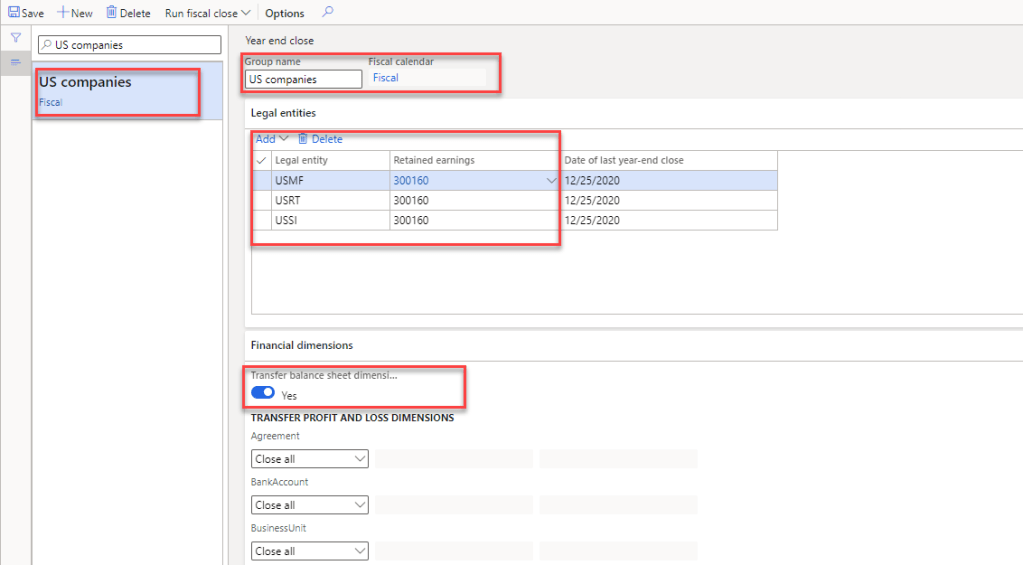Click the New plus icon
The height and width of the screenshot is (565, 1023).
(63, 13)
